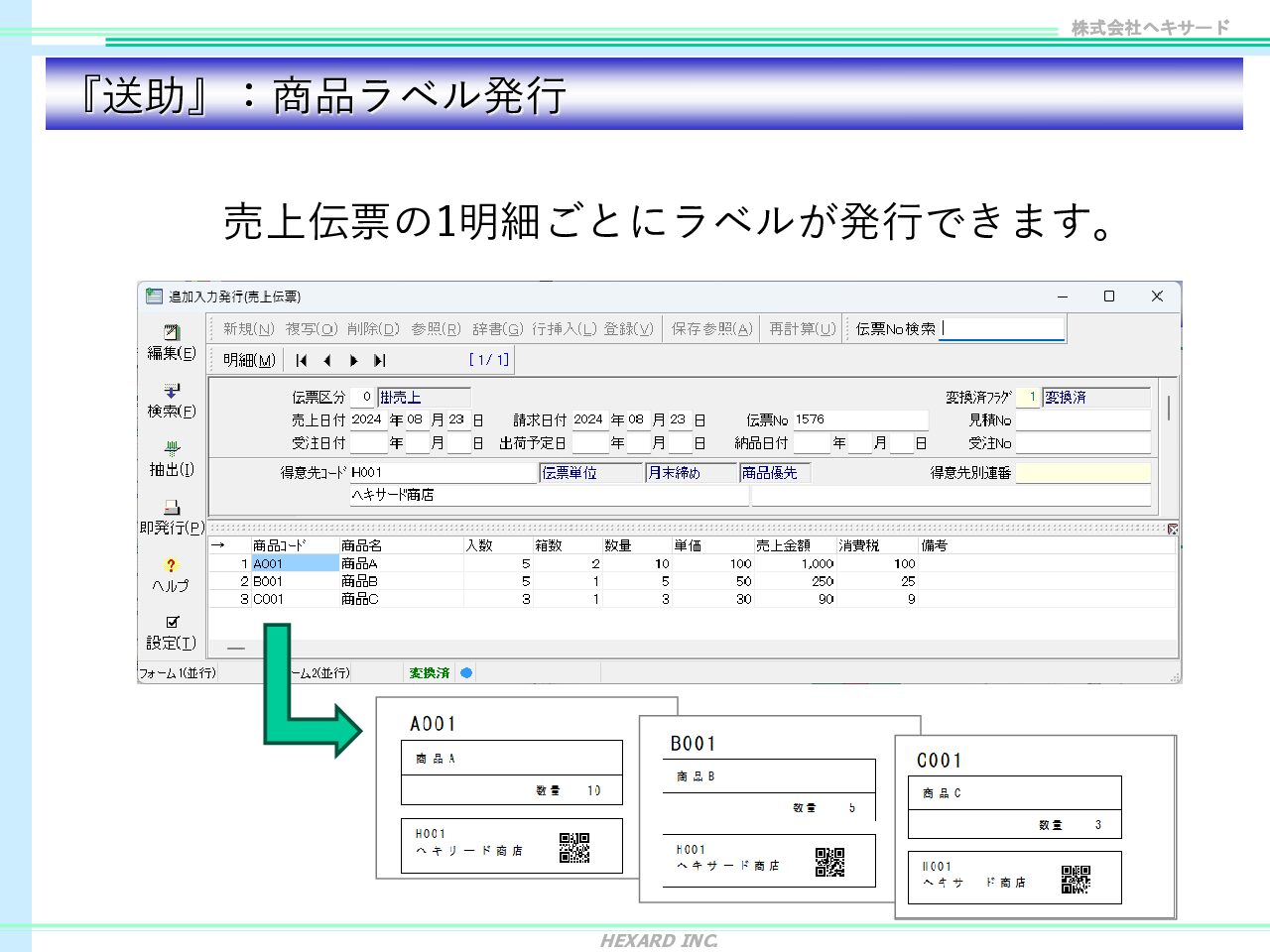1270x952 pixels.
Task: Click the 明細(M) detail button
Action: [x=249, y=360]
